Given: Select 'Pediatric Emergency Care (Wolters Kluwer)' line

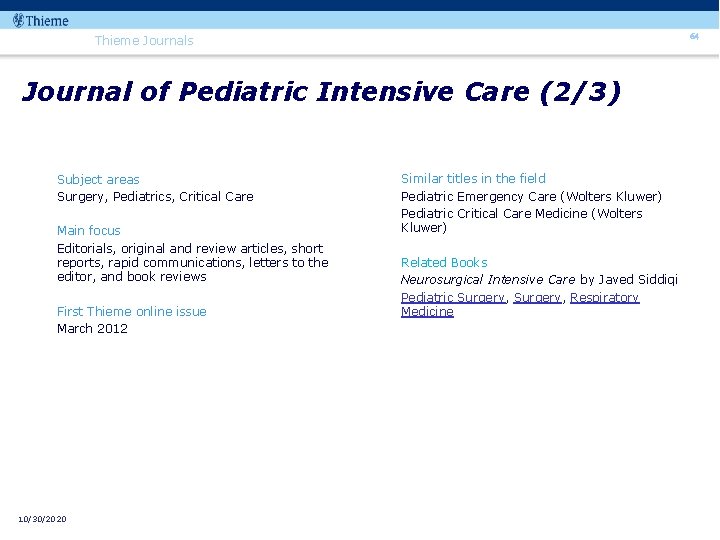Looking at the screenshot, I should point(531,197).
